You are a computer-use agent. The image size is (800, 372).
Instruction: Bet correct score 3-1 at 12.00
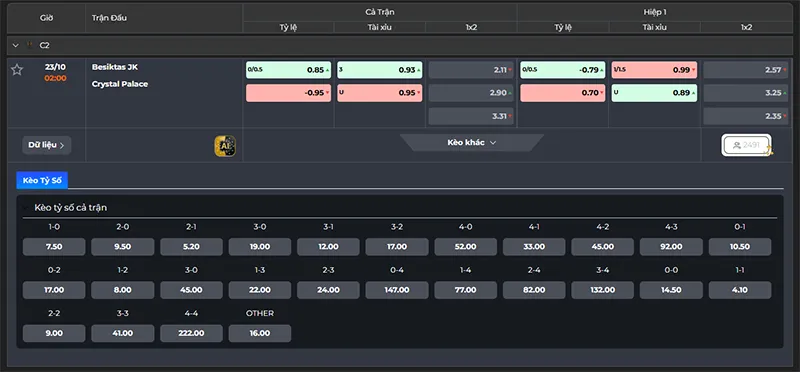point(328,246)
